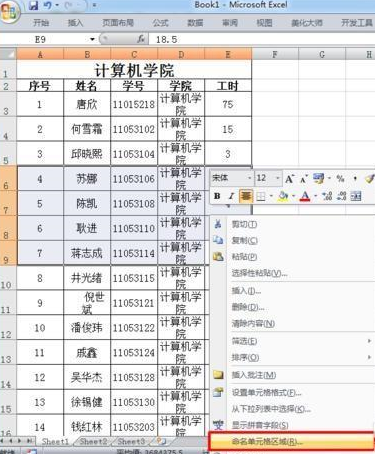375x454 pixels.
Task: Choose 插入(I) from context menu
Action: [x=293, y=291]
